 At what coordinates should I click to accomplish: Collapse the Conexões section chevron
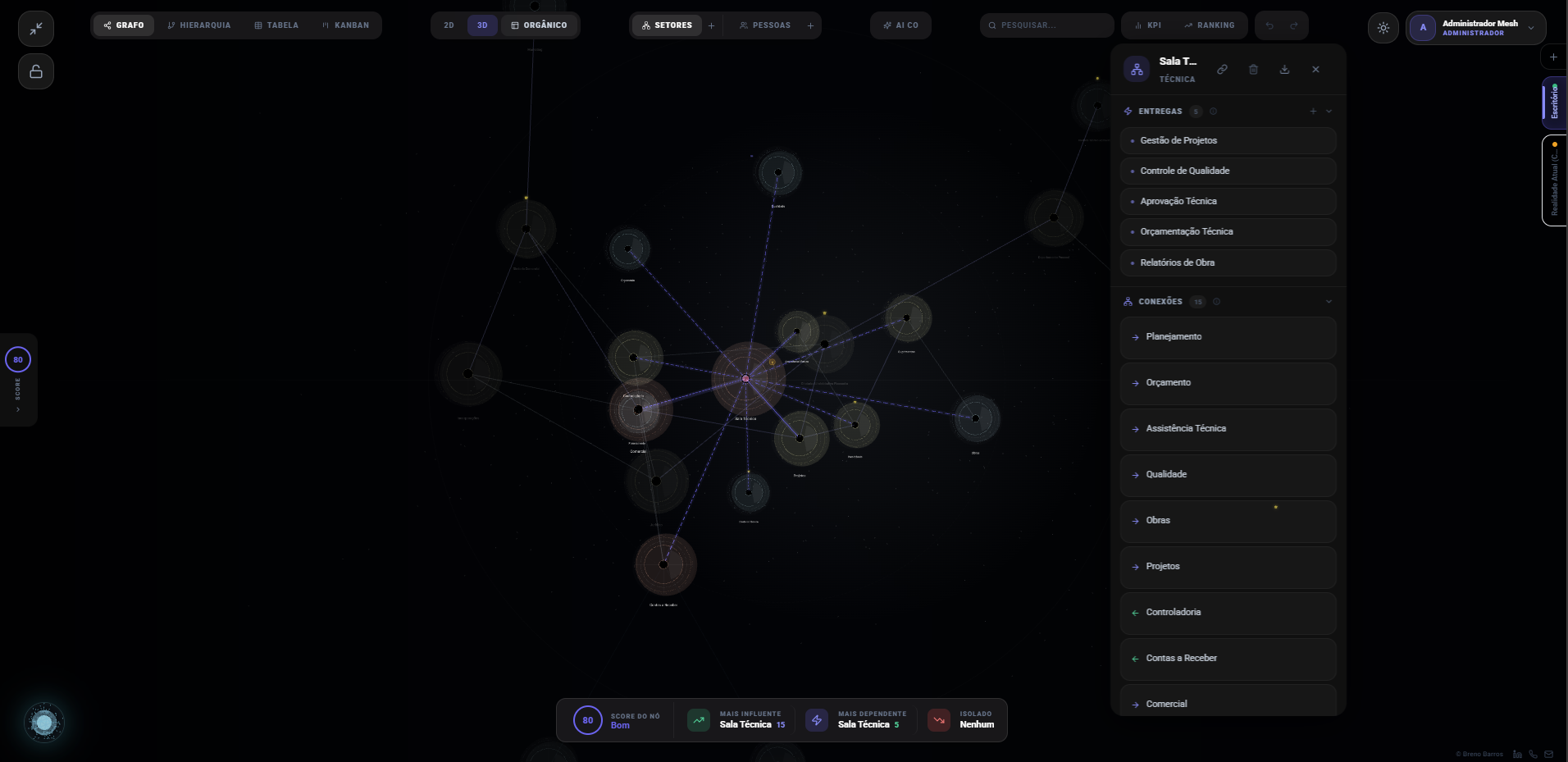click(x=1329, y=302)
